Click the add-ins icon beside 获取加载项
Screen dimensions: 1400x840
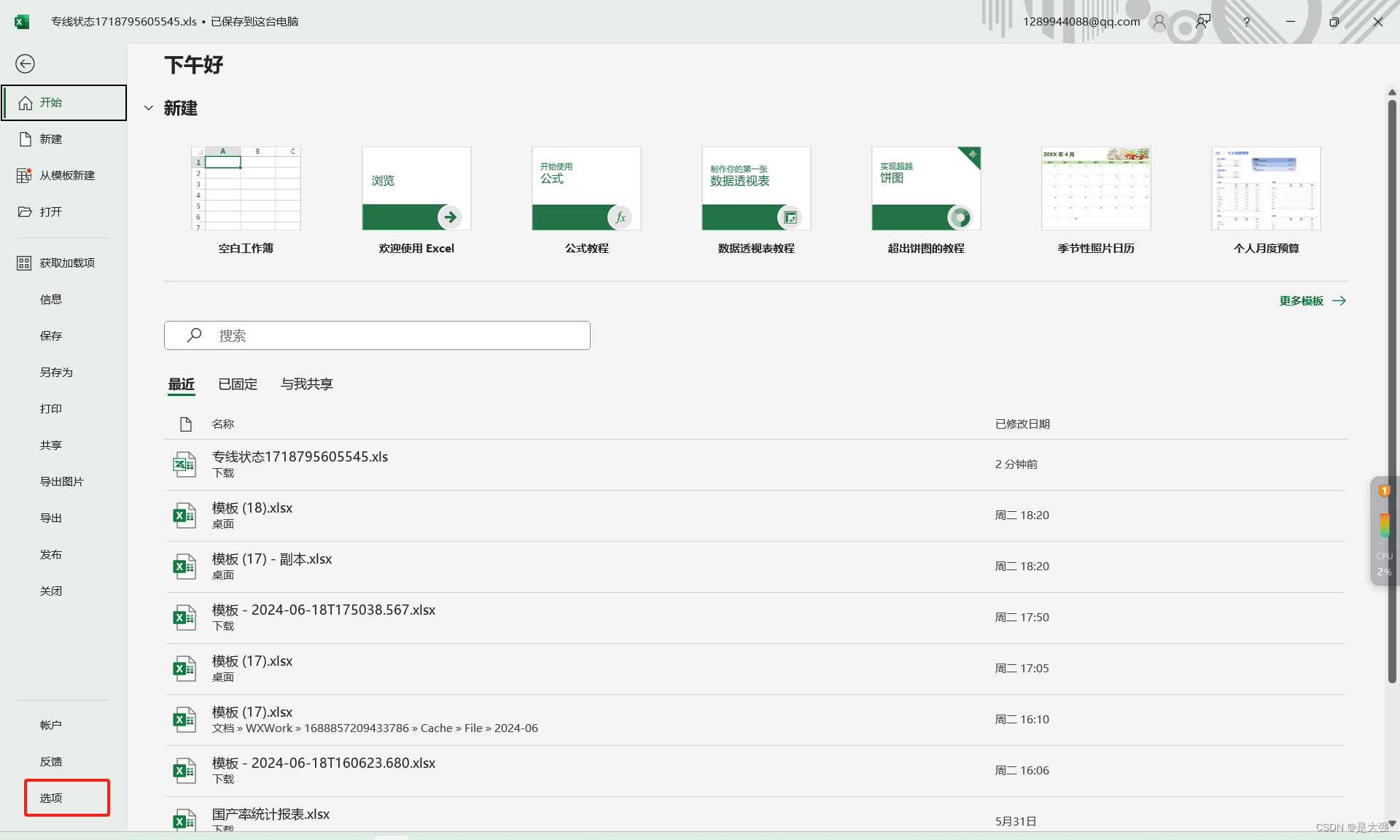[24, 263]
